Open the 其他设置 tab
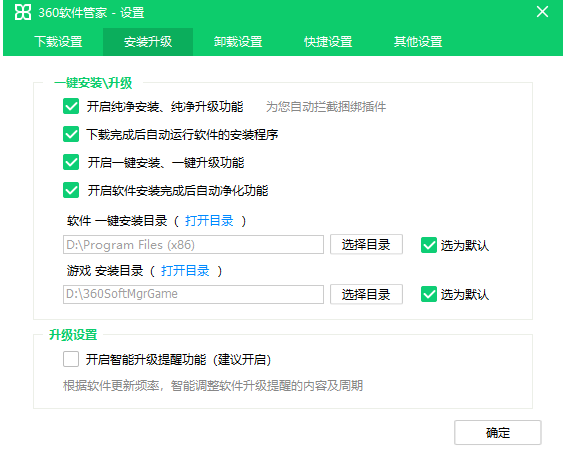The width and height of the screenshot is (564, 449). coord(418,42)
